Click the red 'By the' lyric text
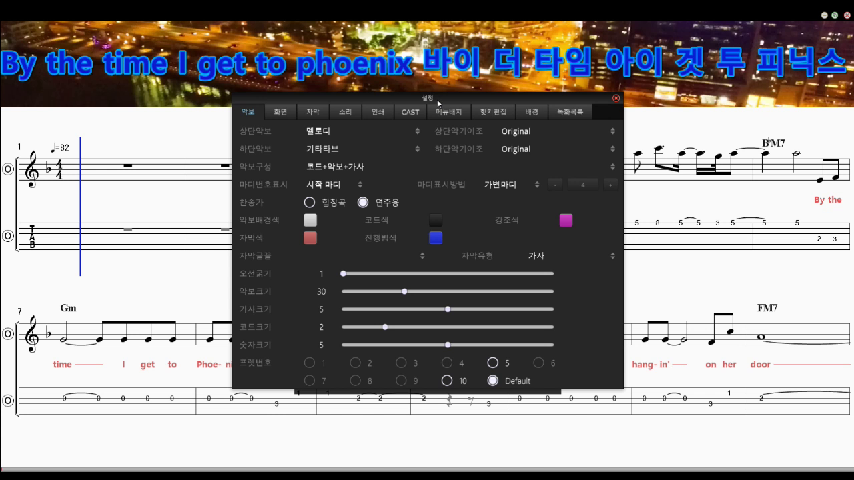 point(827,200)
